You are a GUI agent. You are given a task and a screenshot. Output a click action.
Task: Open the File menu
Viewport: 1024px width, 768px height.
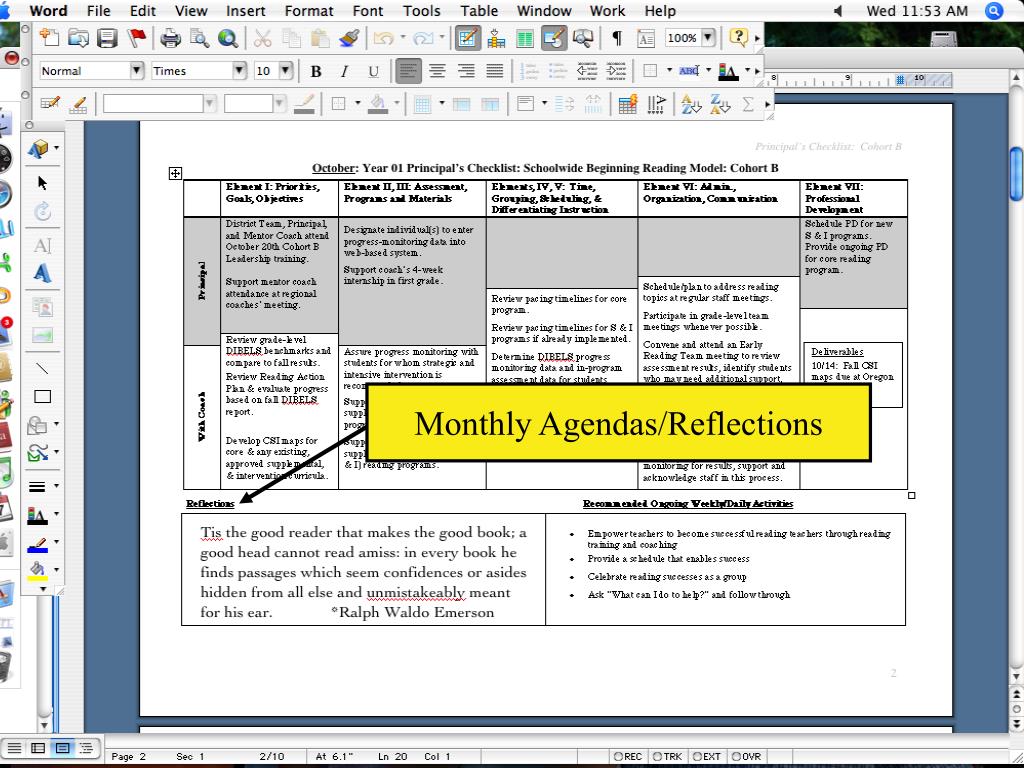tap(99, 11)
